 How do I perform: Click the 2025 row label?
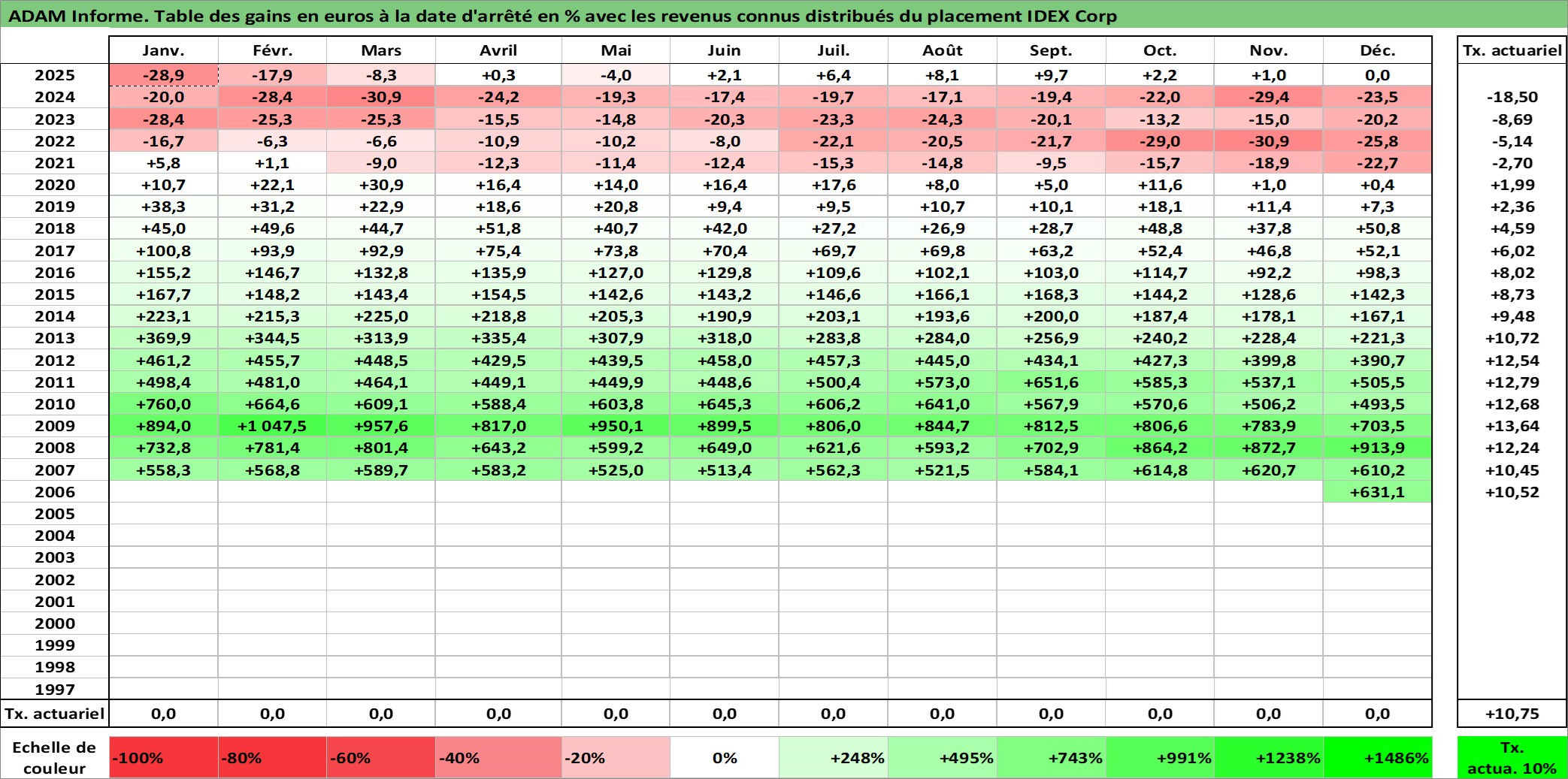[x=55, y=75]
